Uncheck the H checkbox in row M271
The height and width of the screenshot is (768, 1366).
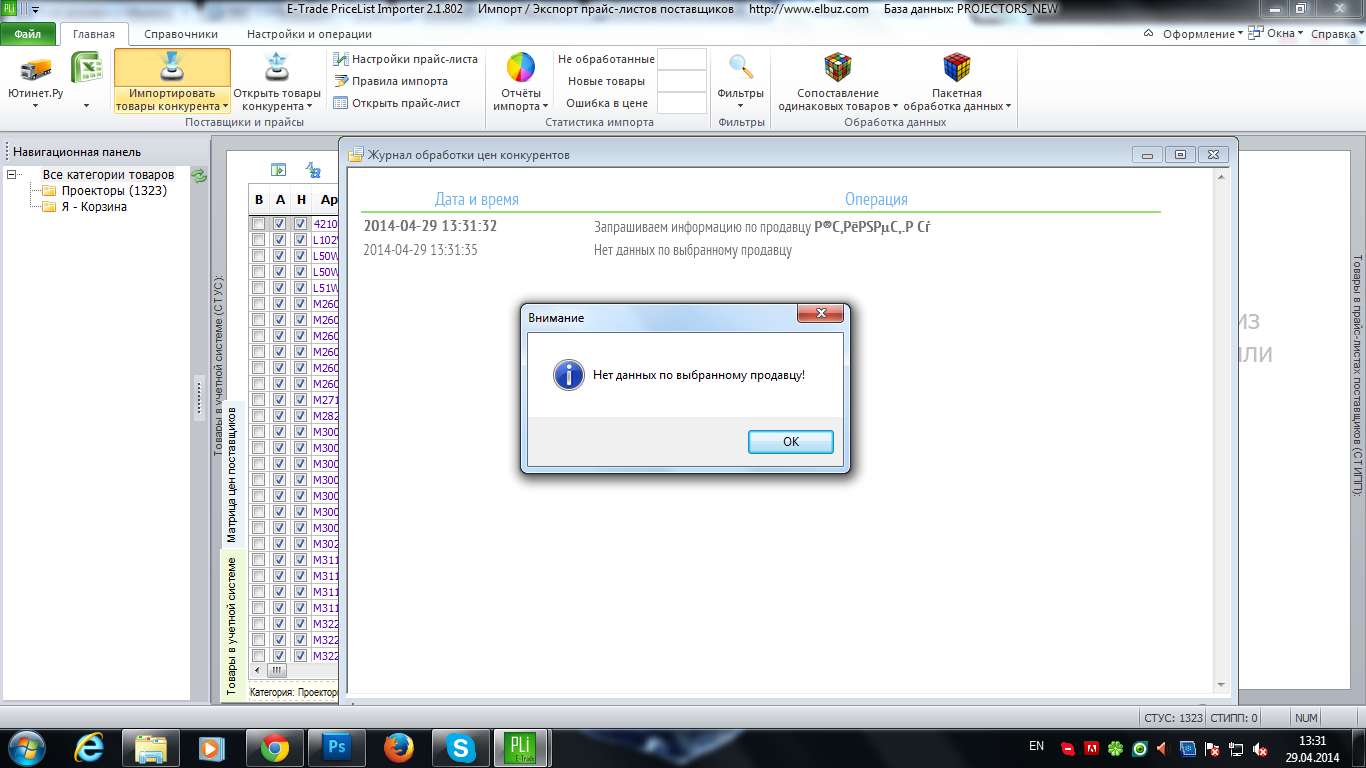point(301,400)
